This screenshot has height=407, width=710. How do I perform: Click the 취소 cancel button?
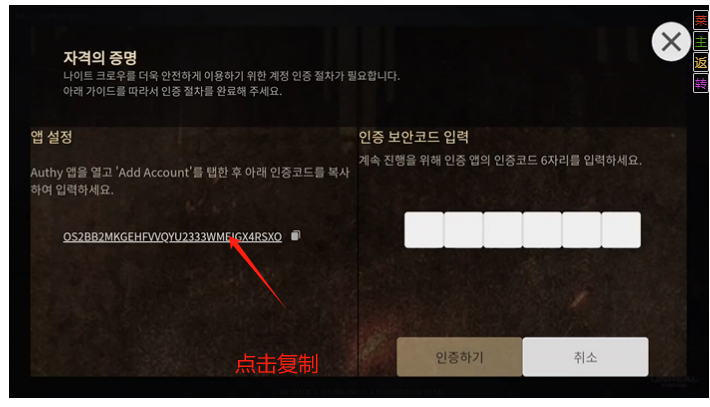point(585,357)
